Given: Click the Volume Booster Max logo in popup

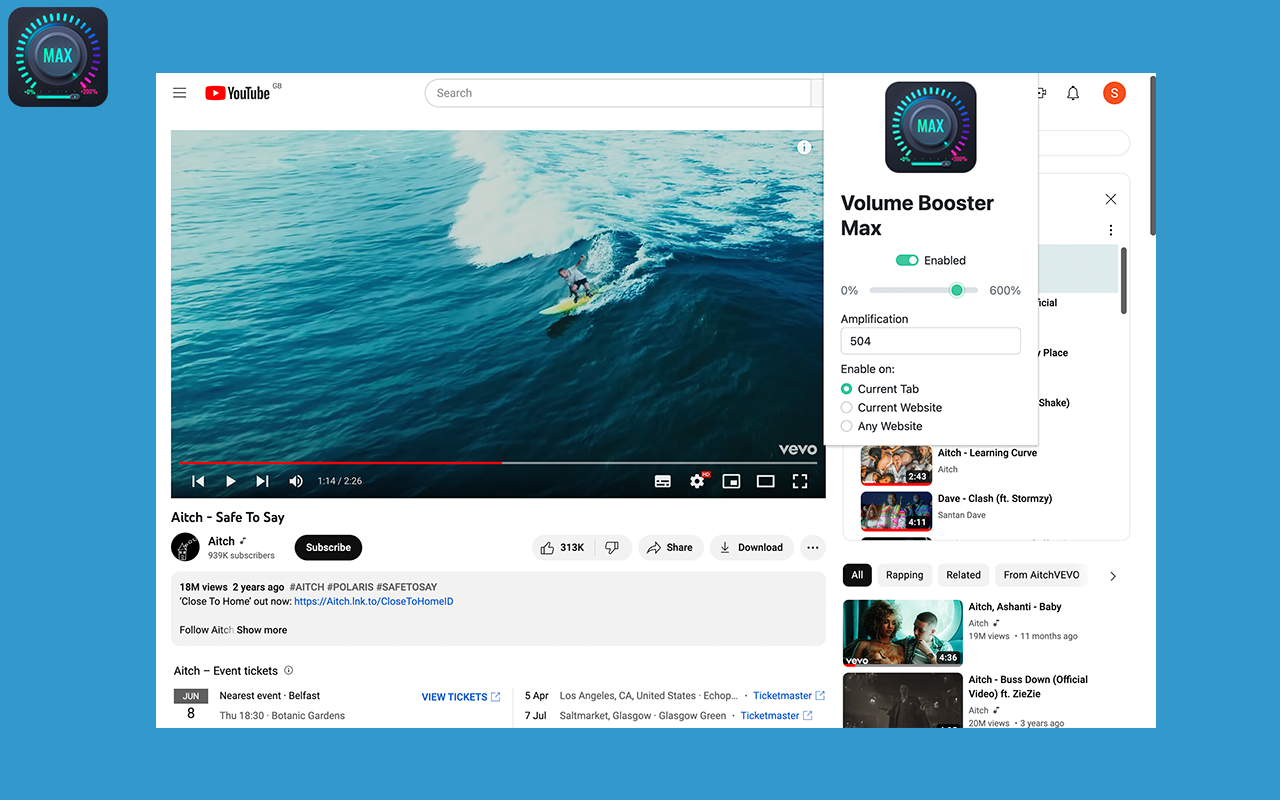Looking at the screenshot, I should click(930, 127).
